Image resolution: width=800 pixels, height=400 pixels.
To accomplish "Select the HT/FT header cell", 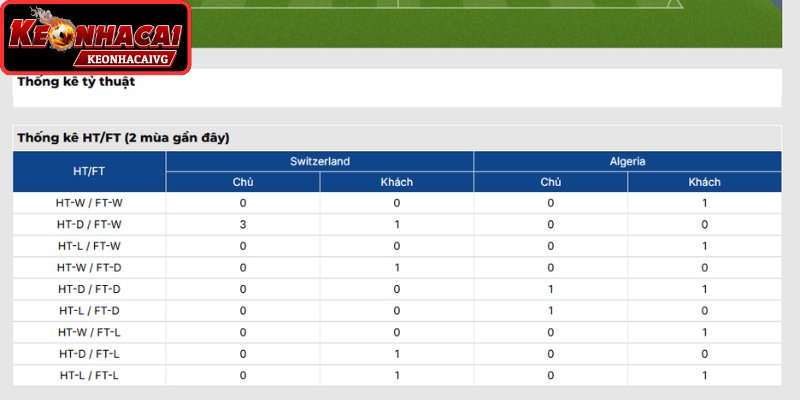I will click(x=89, y=171).
